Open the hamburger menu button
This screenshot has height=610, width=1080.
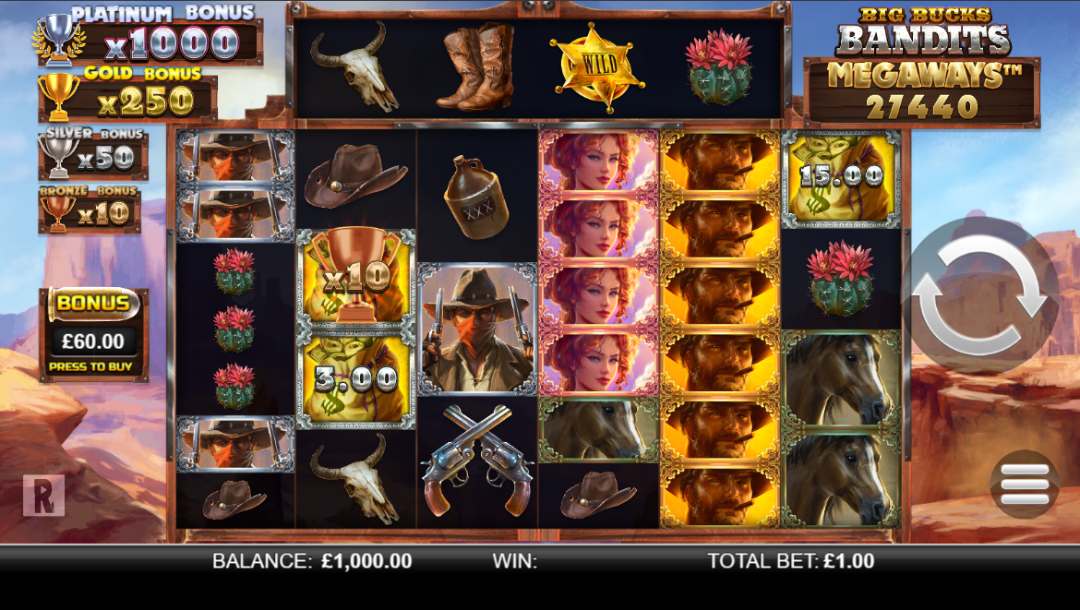coord(1024,483)
